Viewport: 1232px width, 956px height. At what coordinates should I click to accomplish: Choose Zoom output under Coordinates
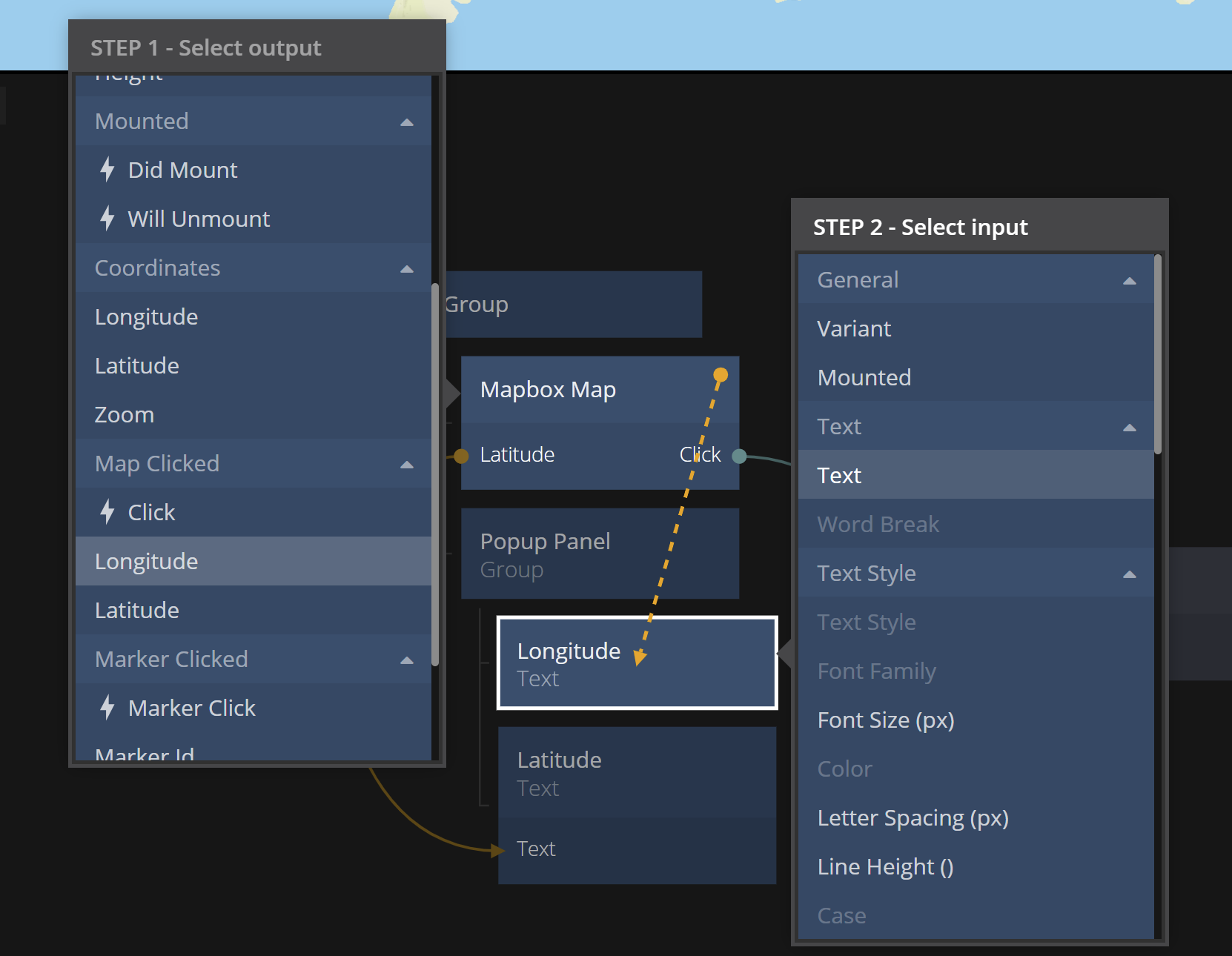click(x=125, y=414)
